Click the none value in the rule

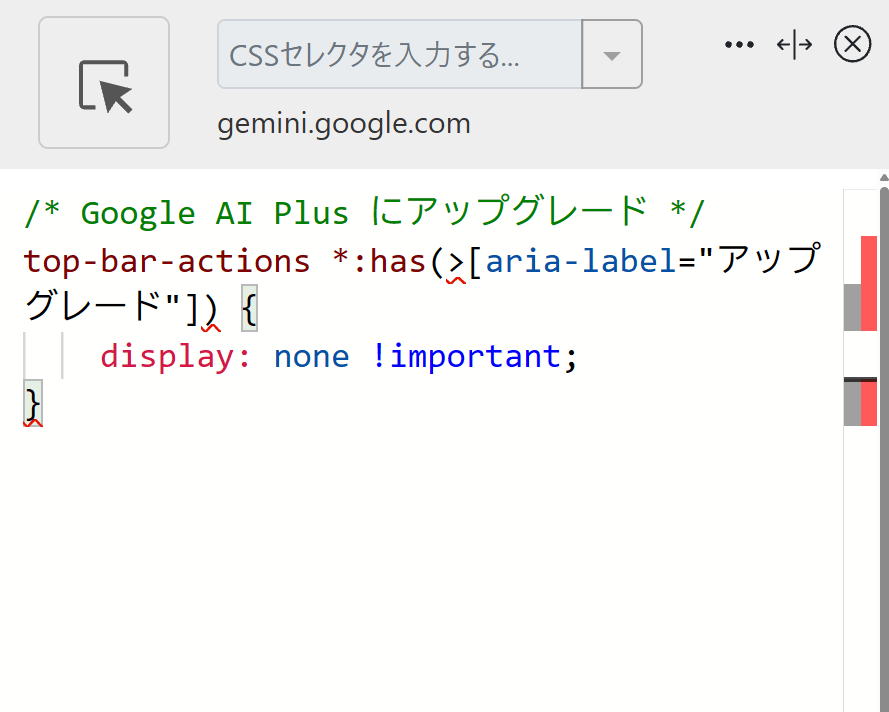point(311,356)
